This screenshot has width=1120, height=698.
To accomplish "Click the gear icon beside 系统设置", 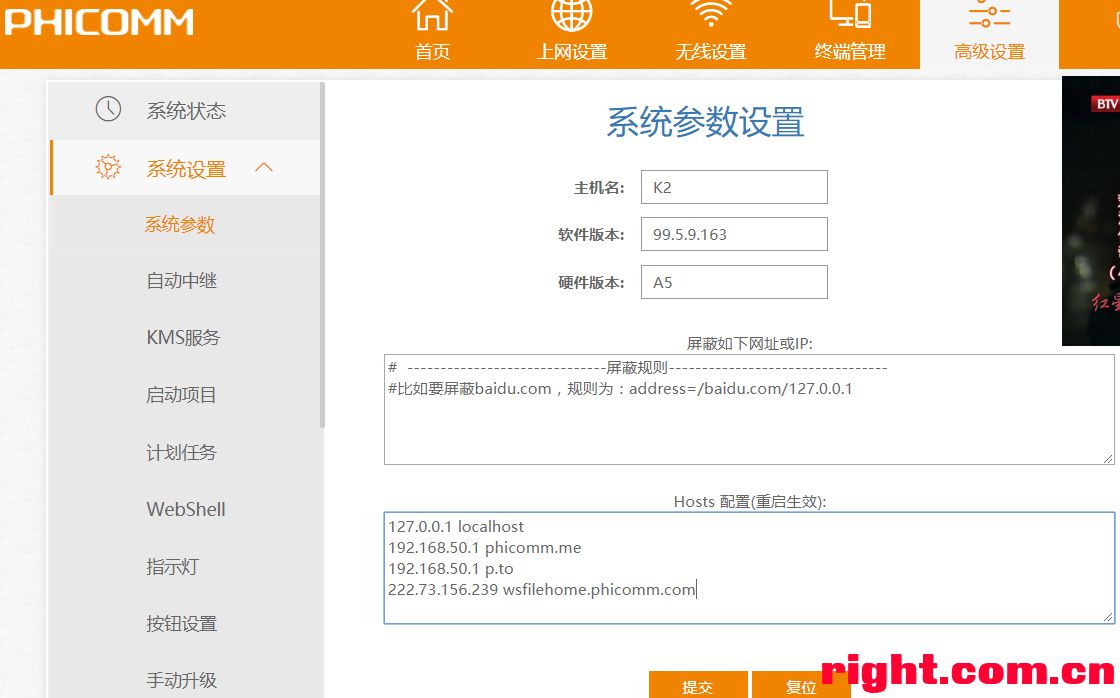I will [108, 168].
